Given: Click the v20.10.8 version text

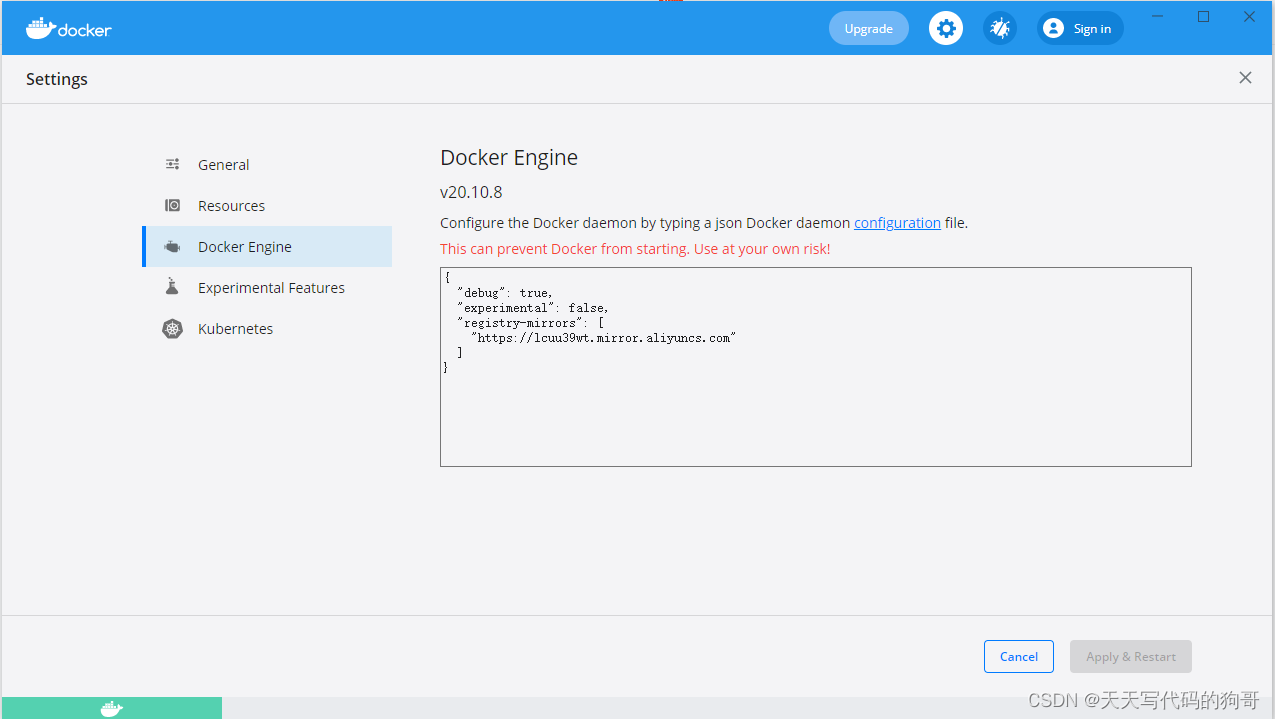Looking at the screenshot, I should tap(471, 192).
